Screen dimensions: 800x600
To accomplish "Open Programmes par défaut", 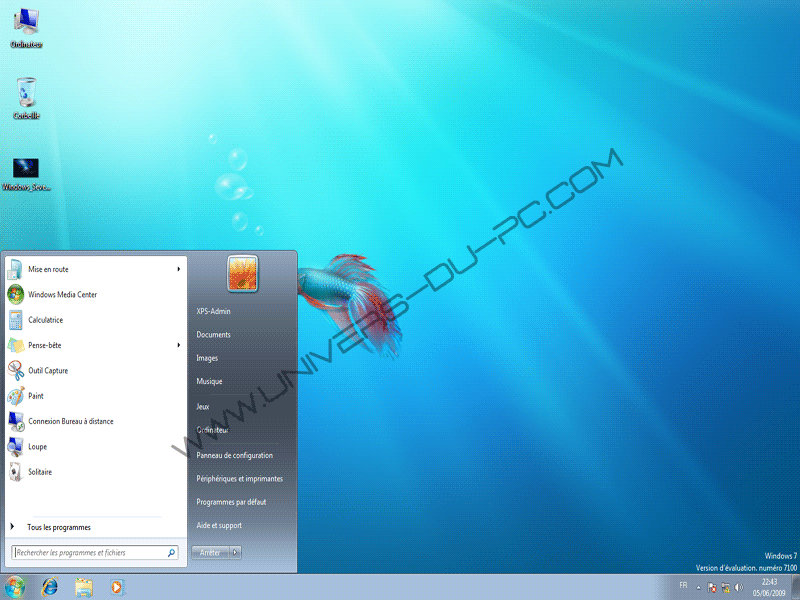I will point(231,502).
